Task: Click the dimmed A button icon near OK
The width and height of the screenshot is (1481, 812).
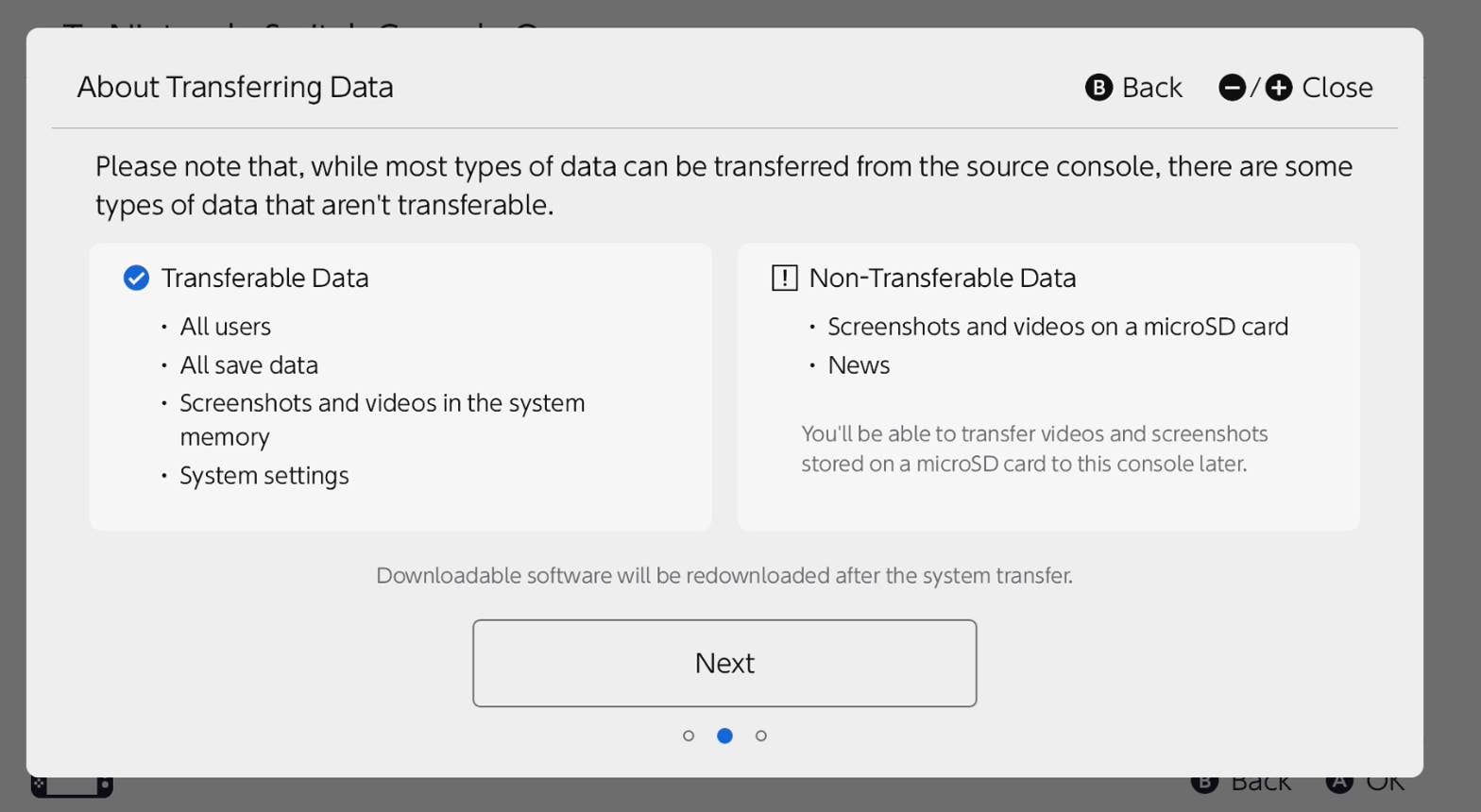Action: [1339, 784]
